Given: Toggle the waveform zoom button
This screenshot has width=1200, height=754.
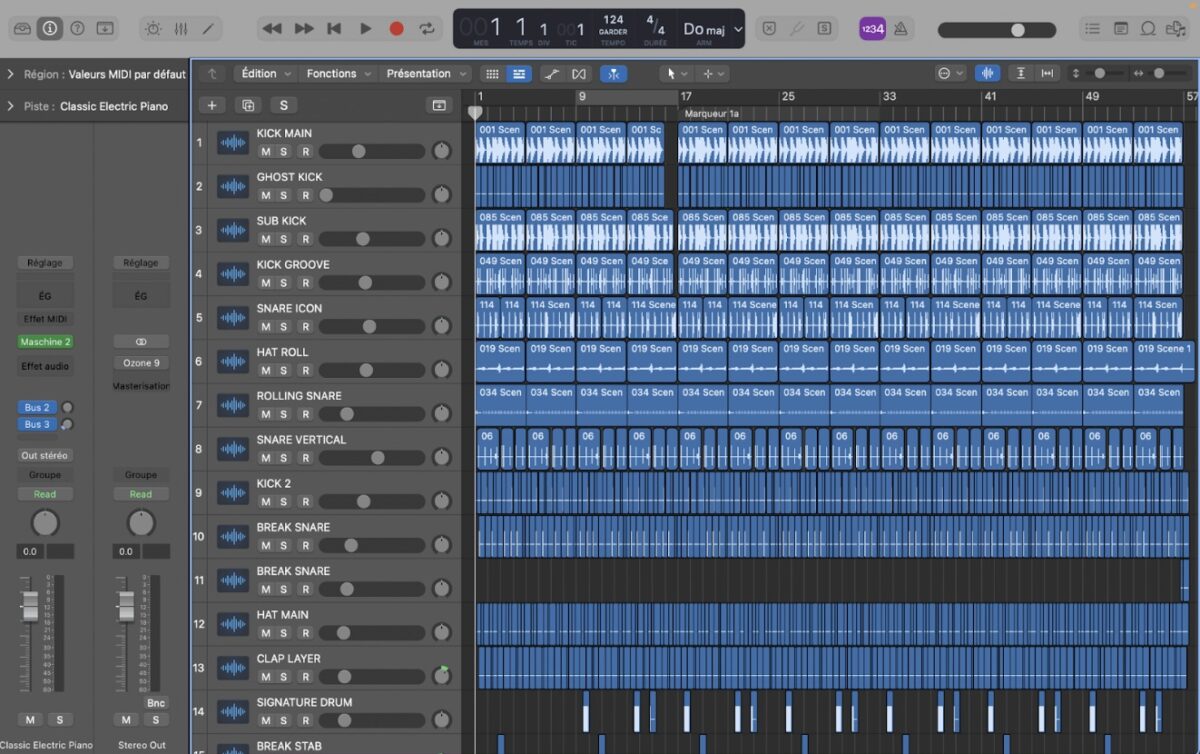Looking at the screenshot, I should click(x=988, y=73).
